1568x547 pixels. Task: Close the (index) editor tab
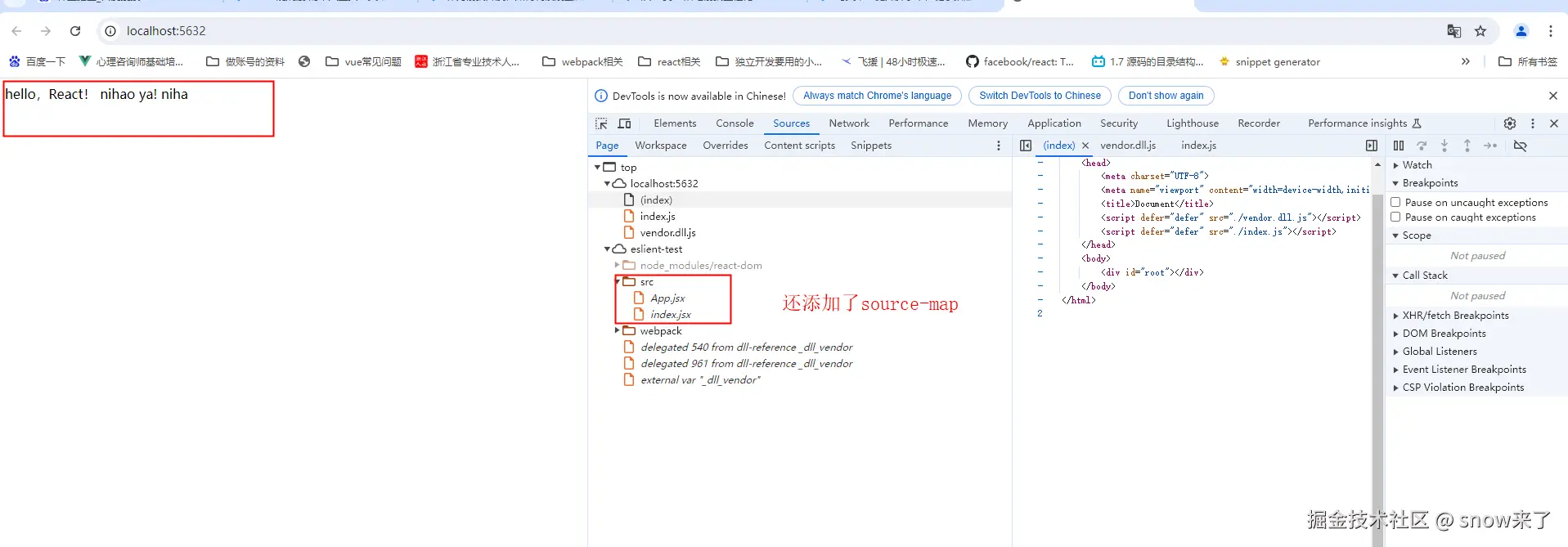pos(1085,146)
